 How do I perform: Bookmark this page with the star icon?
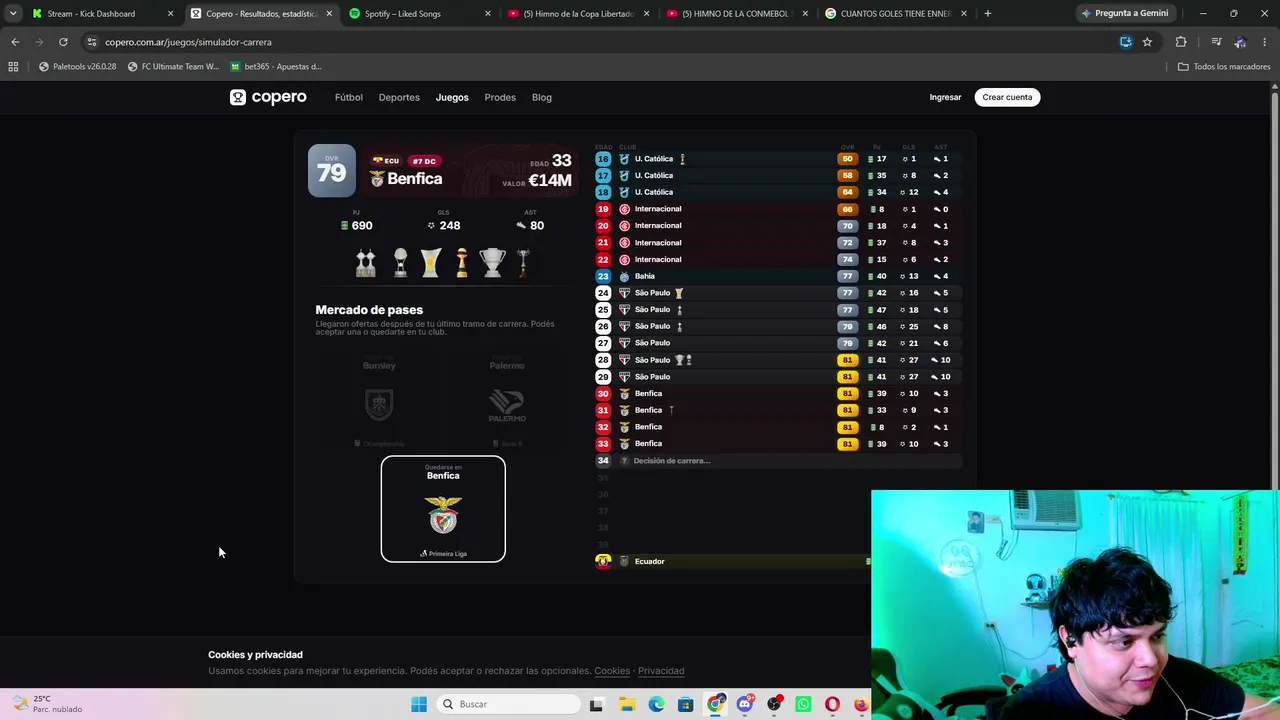coord(1147,42)
